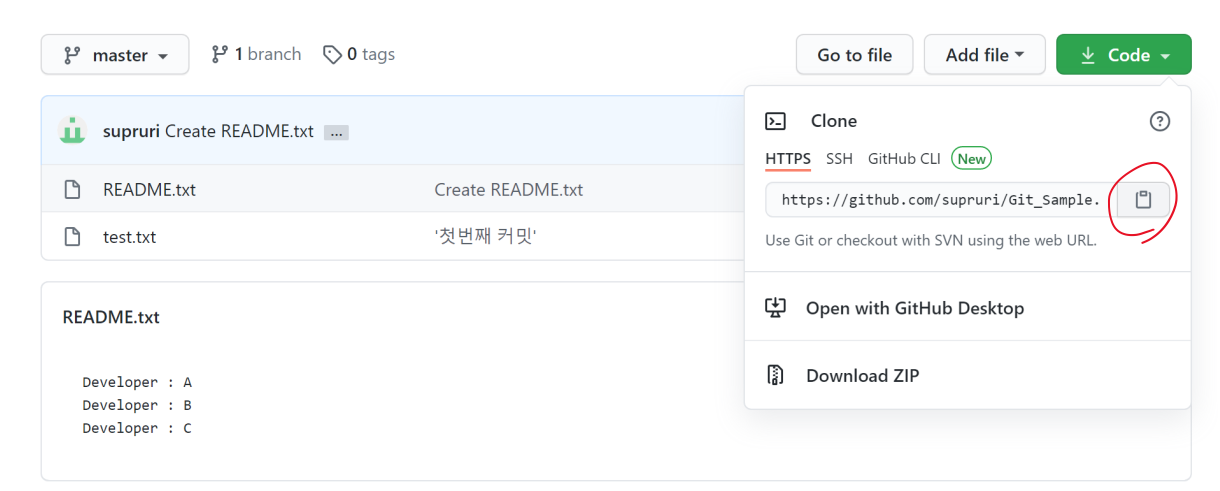Click the 1 branch link

click(256, 54)
